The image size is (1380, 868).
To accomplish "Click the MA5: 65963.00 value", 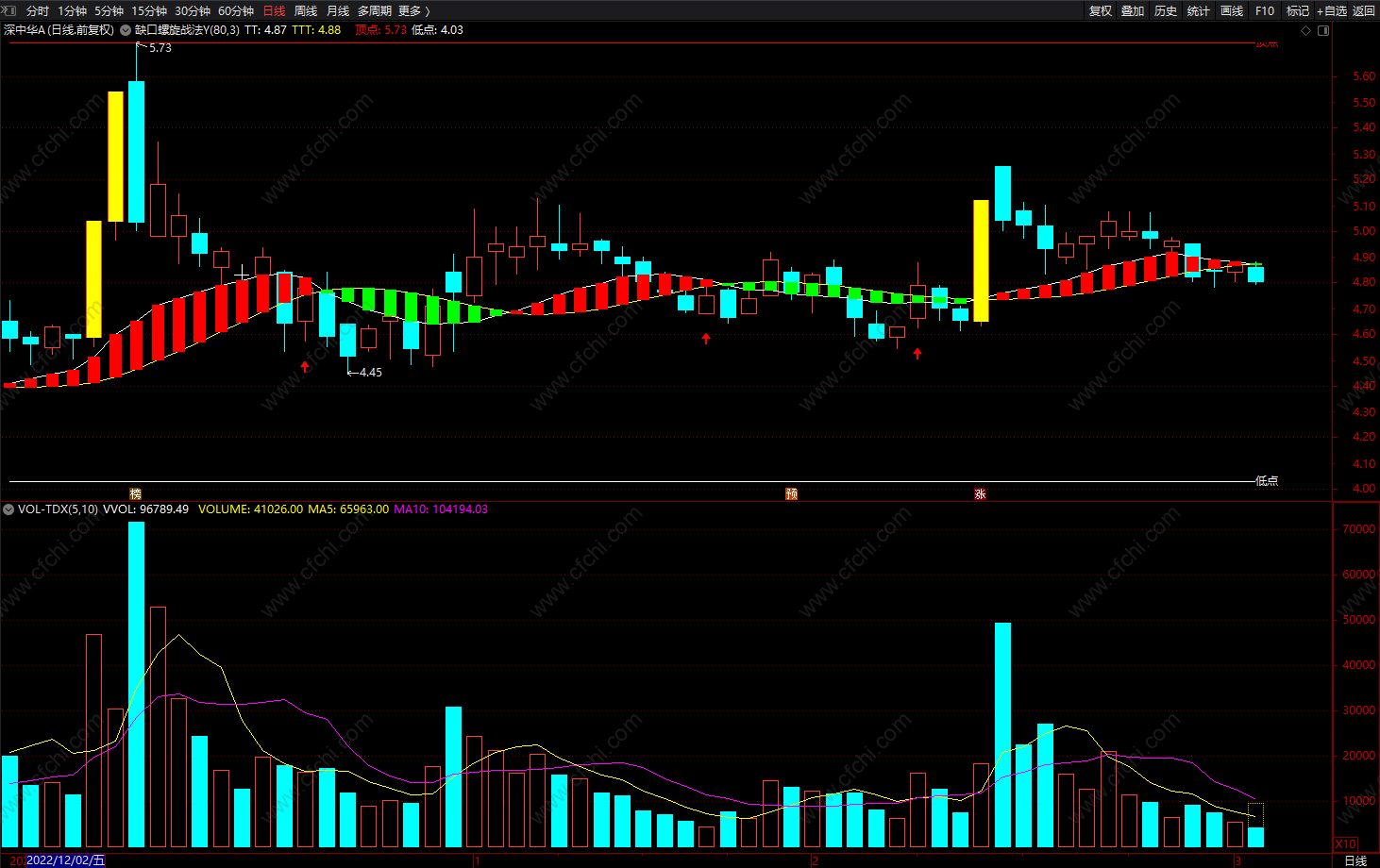I will click(348, 509).
